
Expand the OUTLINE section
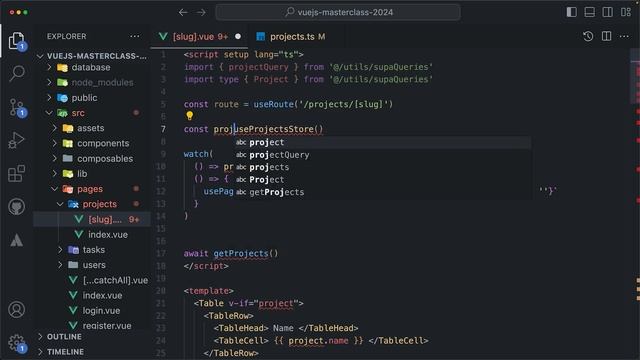tap(92, 337)
